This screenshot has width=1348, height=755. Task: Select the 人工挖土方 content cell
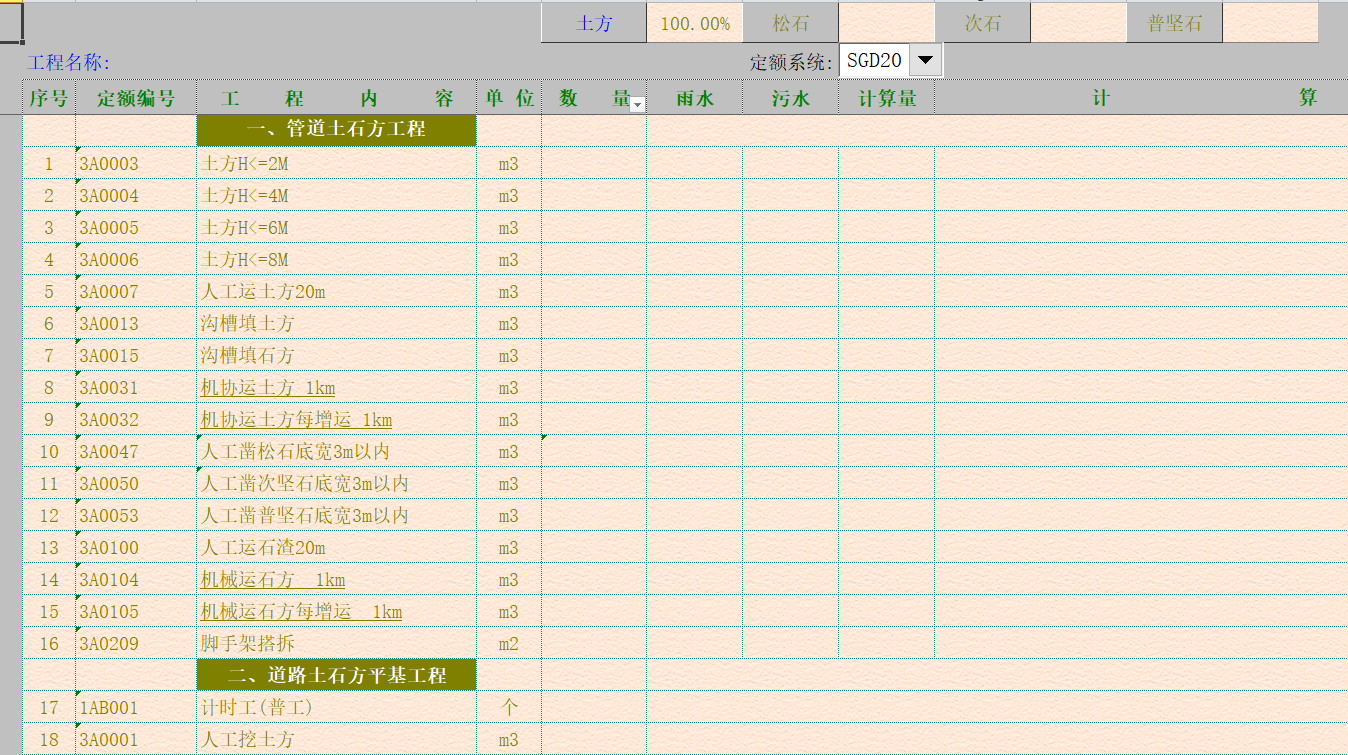point(337,740)
